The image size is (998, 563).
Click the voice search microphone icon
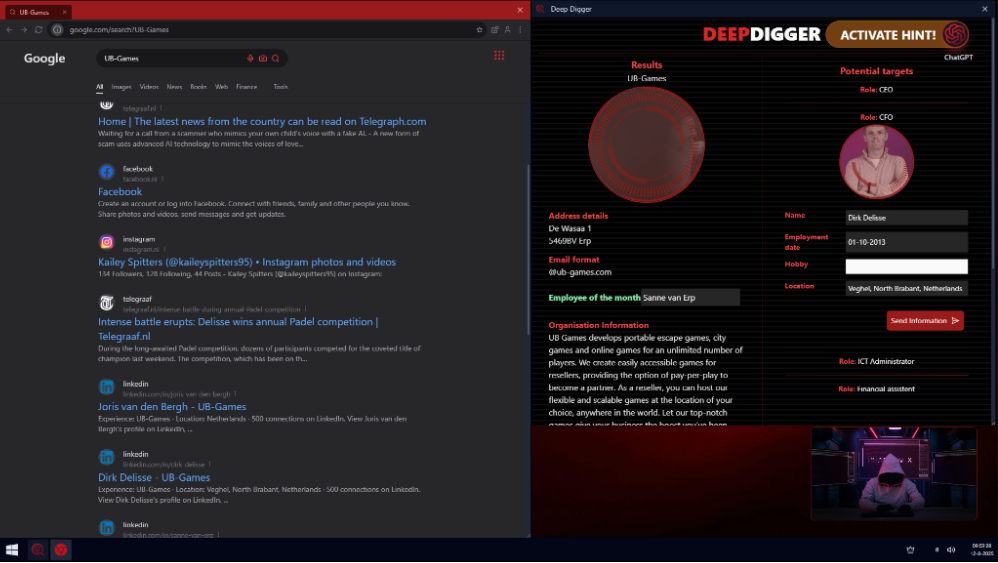[x=250, y=59]
